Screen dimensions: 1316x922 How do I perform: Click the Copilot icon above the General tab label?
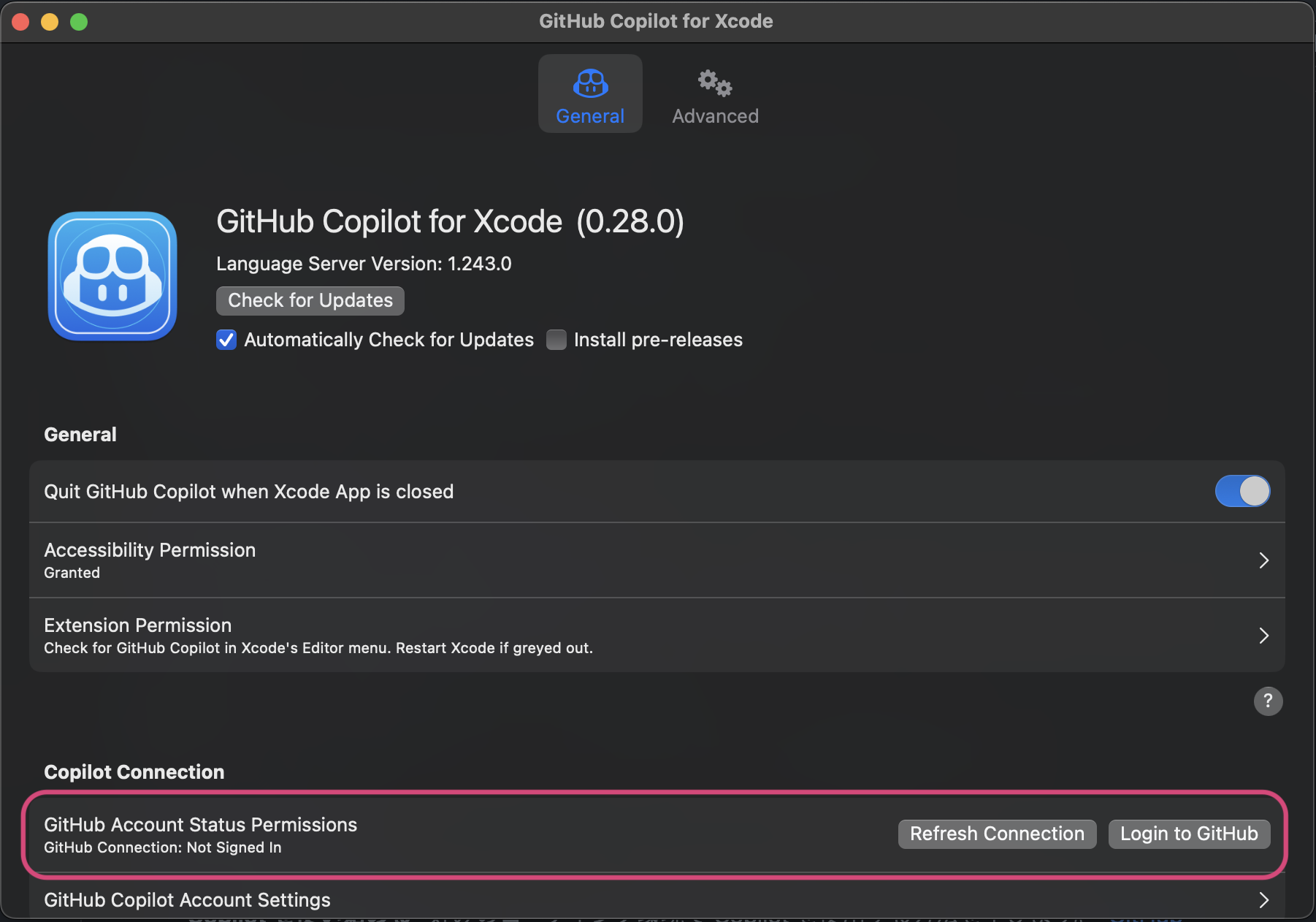pyautogui.click(x=590, y=83)
